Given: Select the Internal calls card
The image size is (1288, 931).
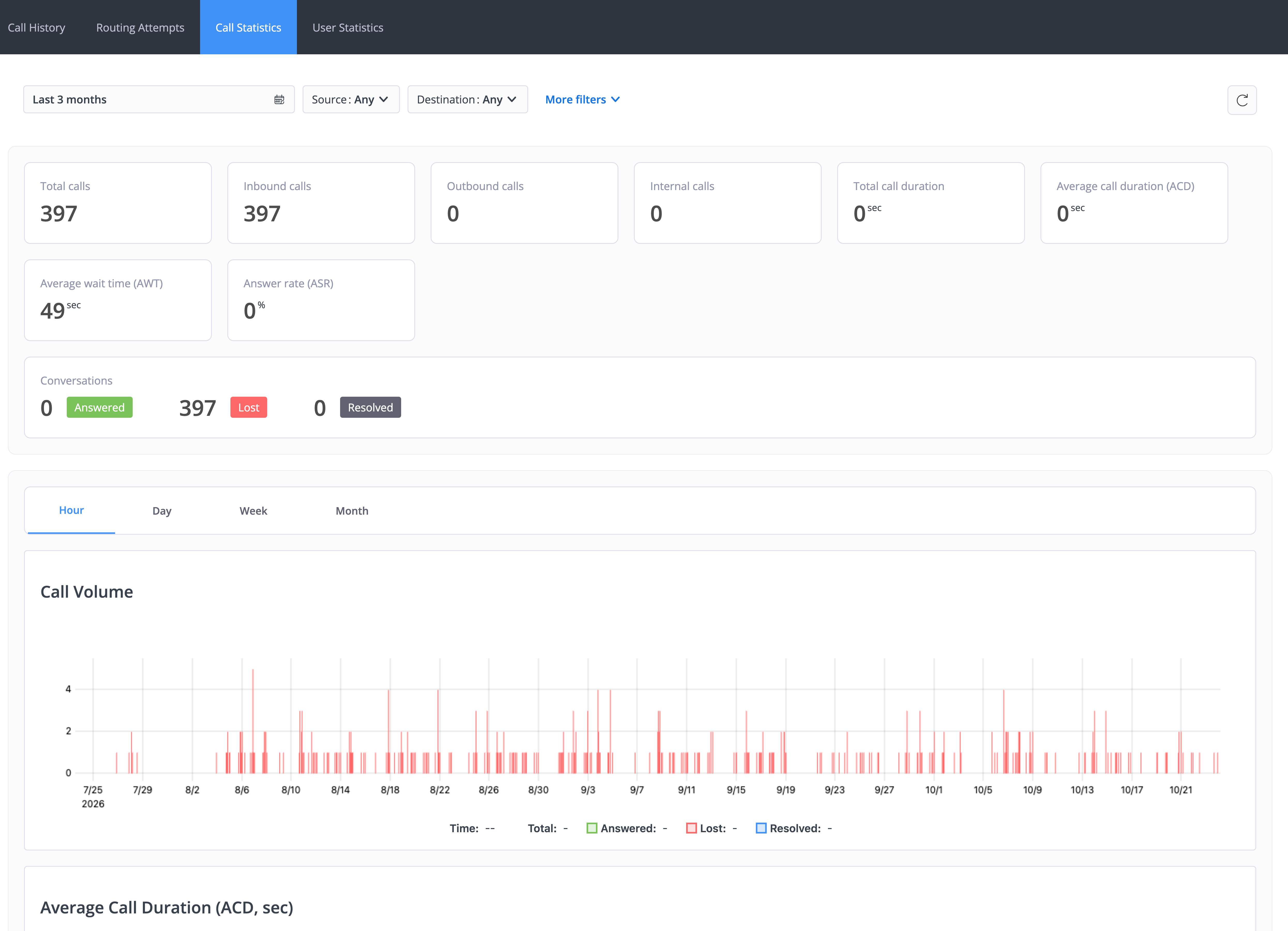Looking at the screenshot, I should [x=728, y=203].
